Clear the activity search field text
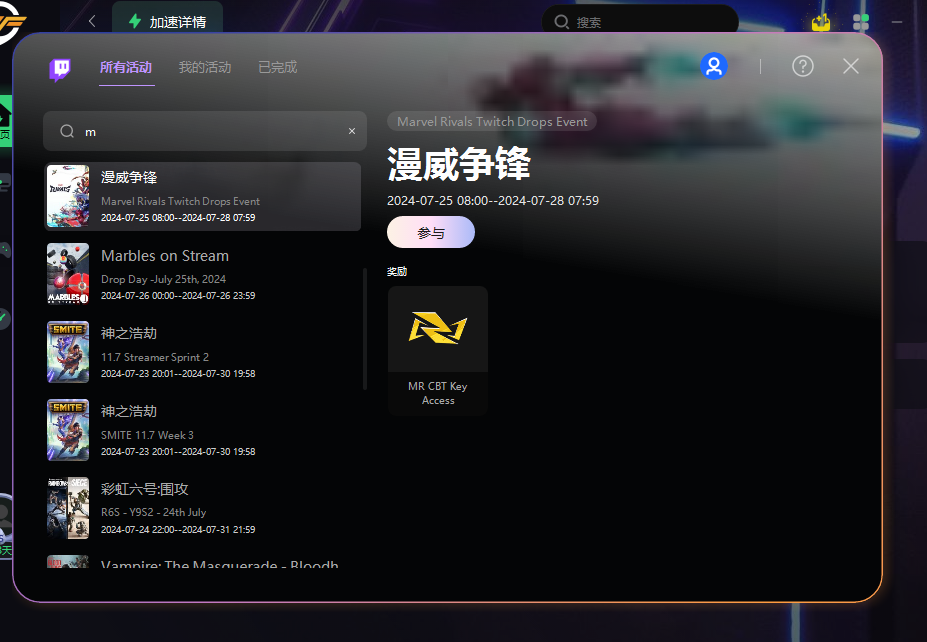This screenshot has width=927, height=642. click(x=352, y=131)
